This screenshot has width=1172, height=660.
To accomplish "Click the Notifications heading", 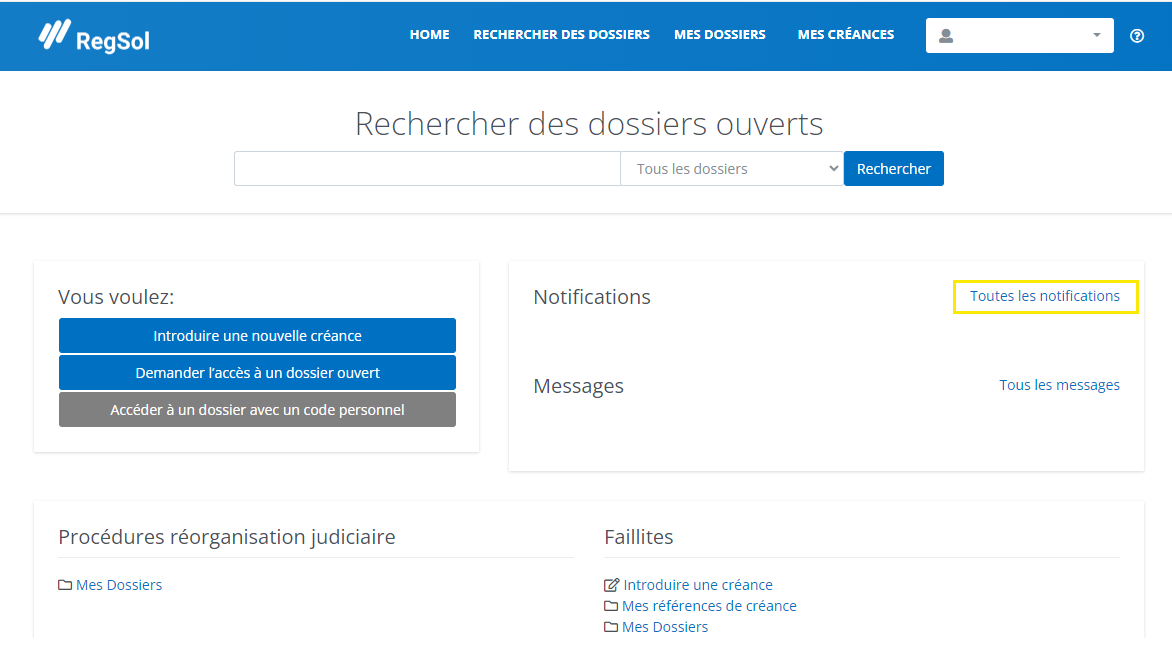I will click(592, 297).
